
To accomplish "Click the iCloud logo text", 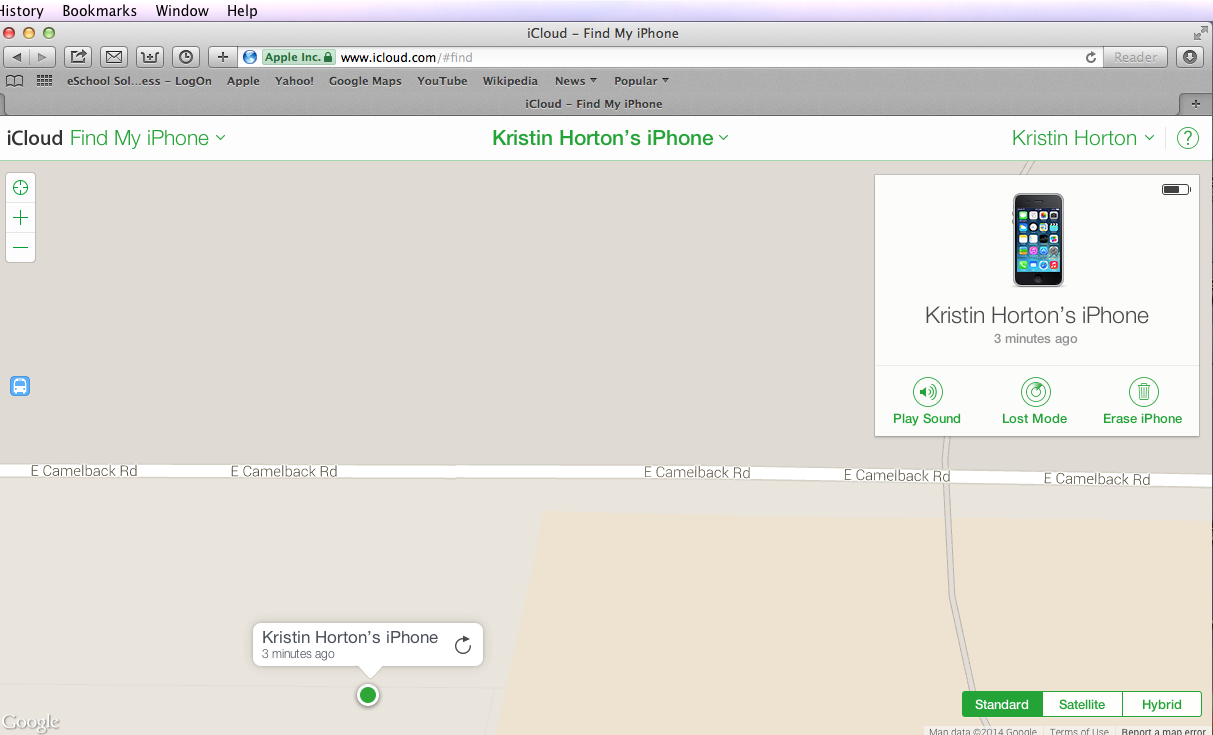I will click(x=35, y=139).
